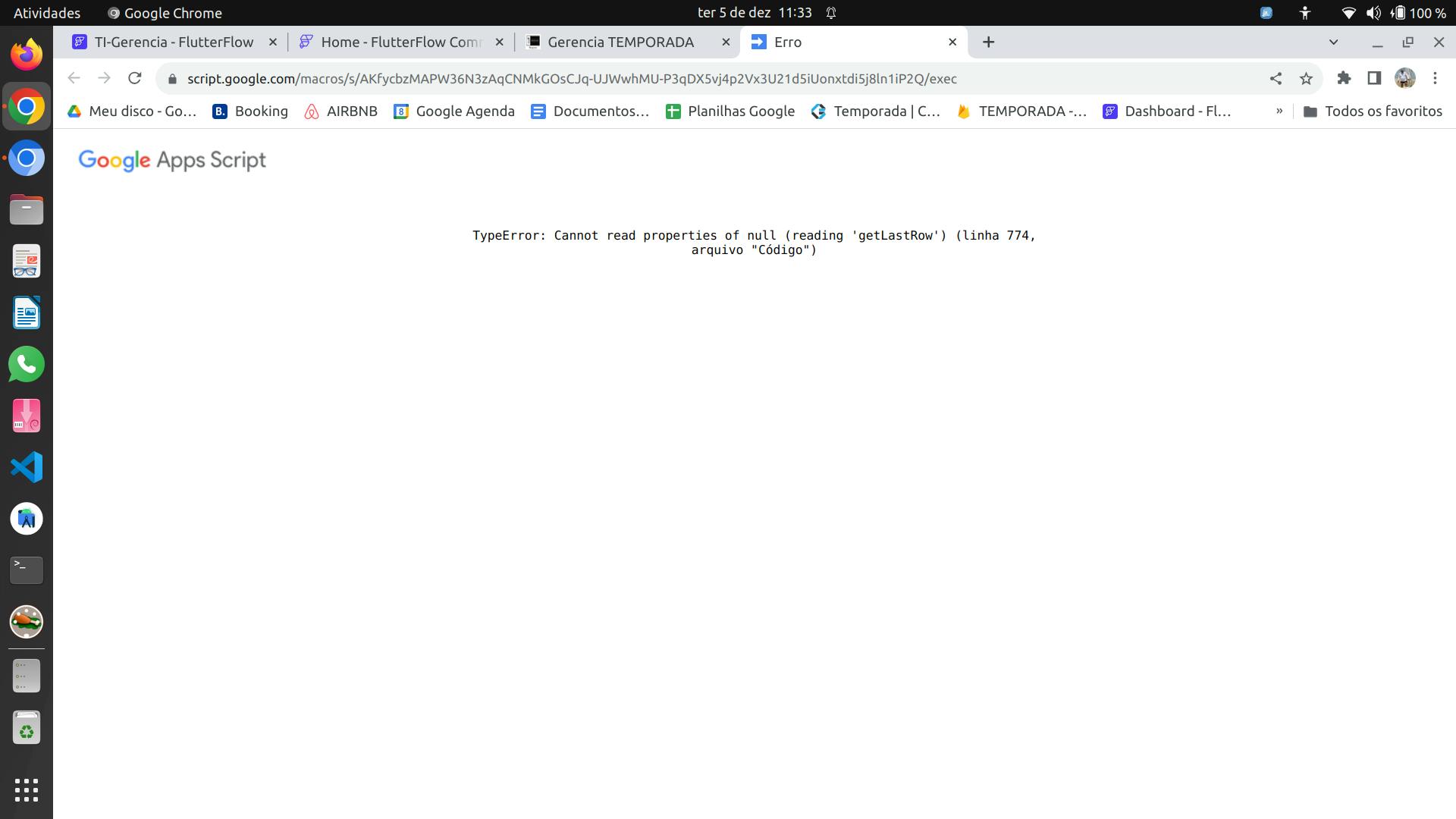Show hidden bookmarks overflow

pyautogui.click(x=1279, y=111)
